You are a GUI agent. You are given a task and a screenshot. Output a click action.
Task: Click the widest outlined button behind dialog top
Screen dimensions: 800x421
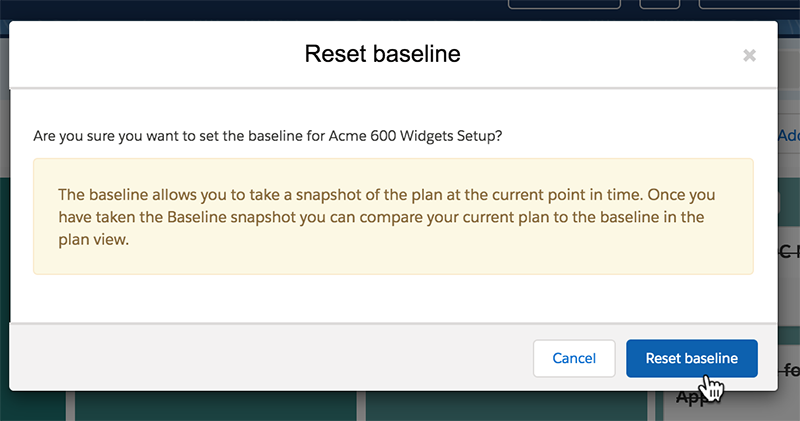coord(564,4)
